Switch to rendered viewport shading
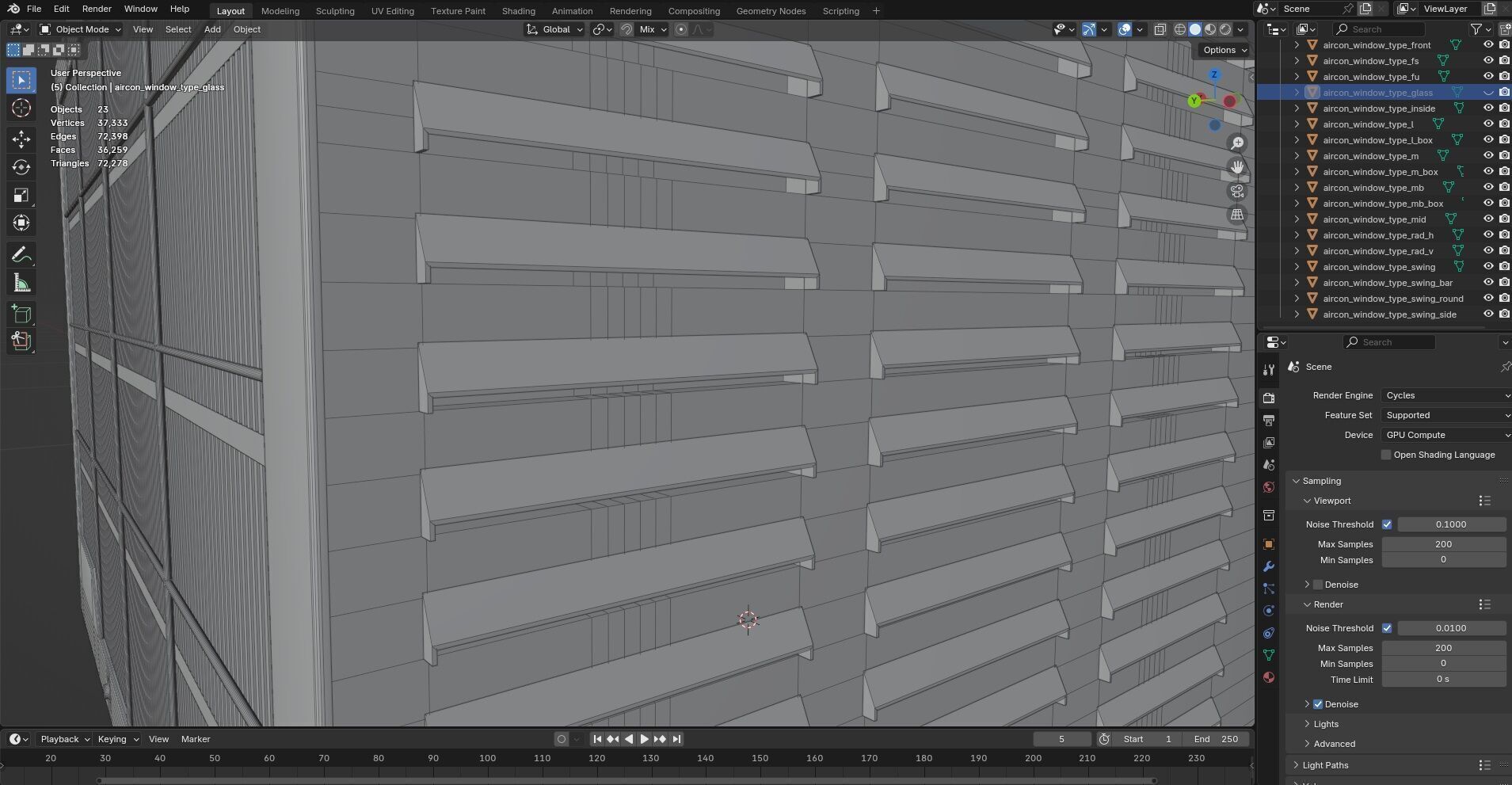Screen dimensions: 1512x785 coord(1225,29)
